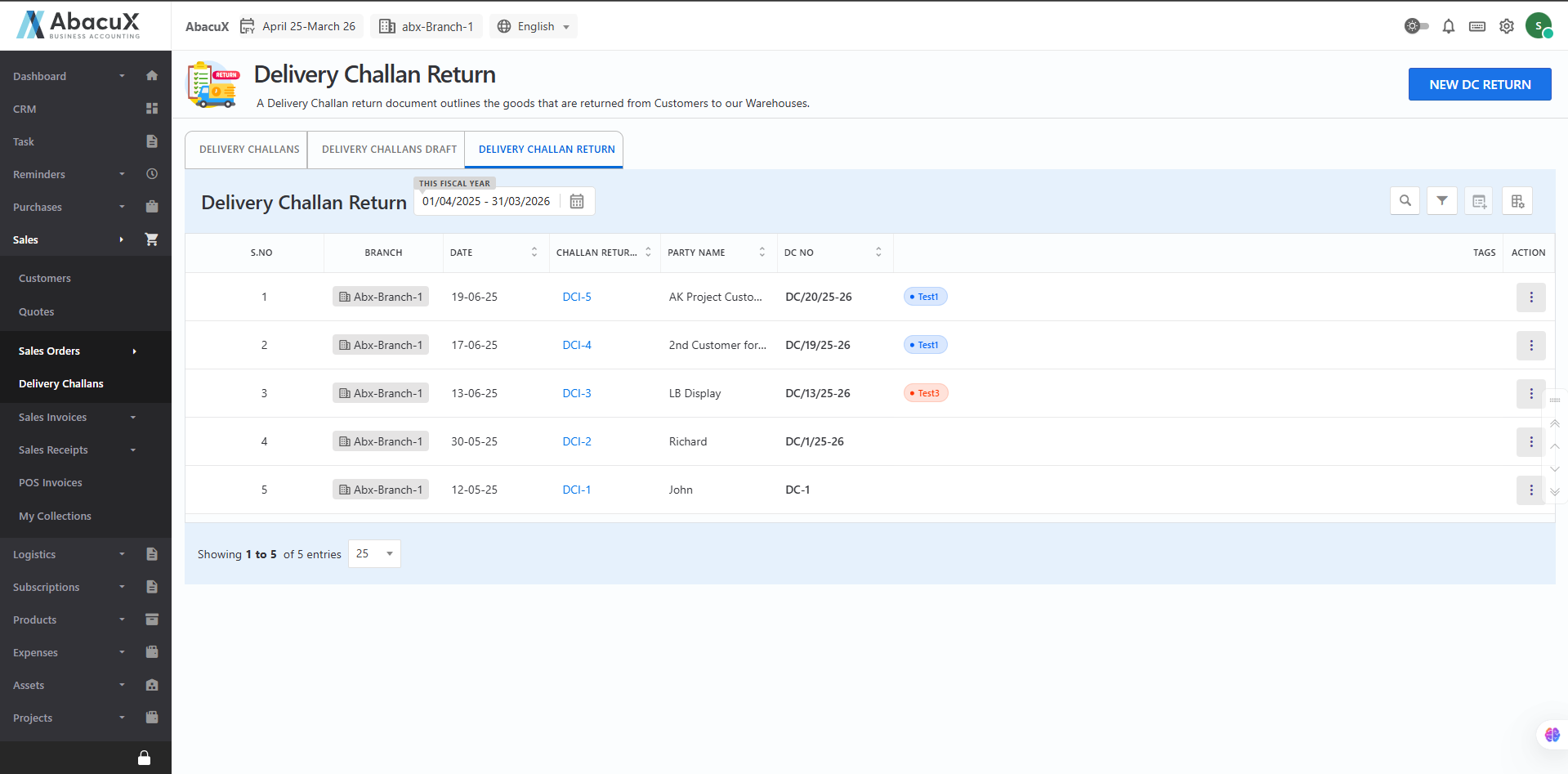The width and height of the screenshot is (1568, 774).
Task: Click the calendar icon beside date range
Action: (x=577, y=202)
